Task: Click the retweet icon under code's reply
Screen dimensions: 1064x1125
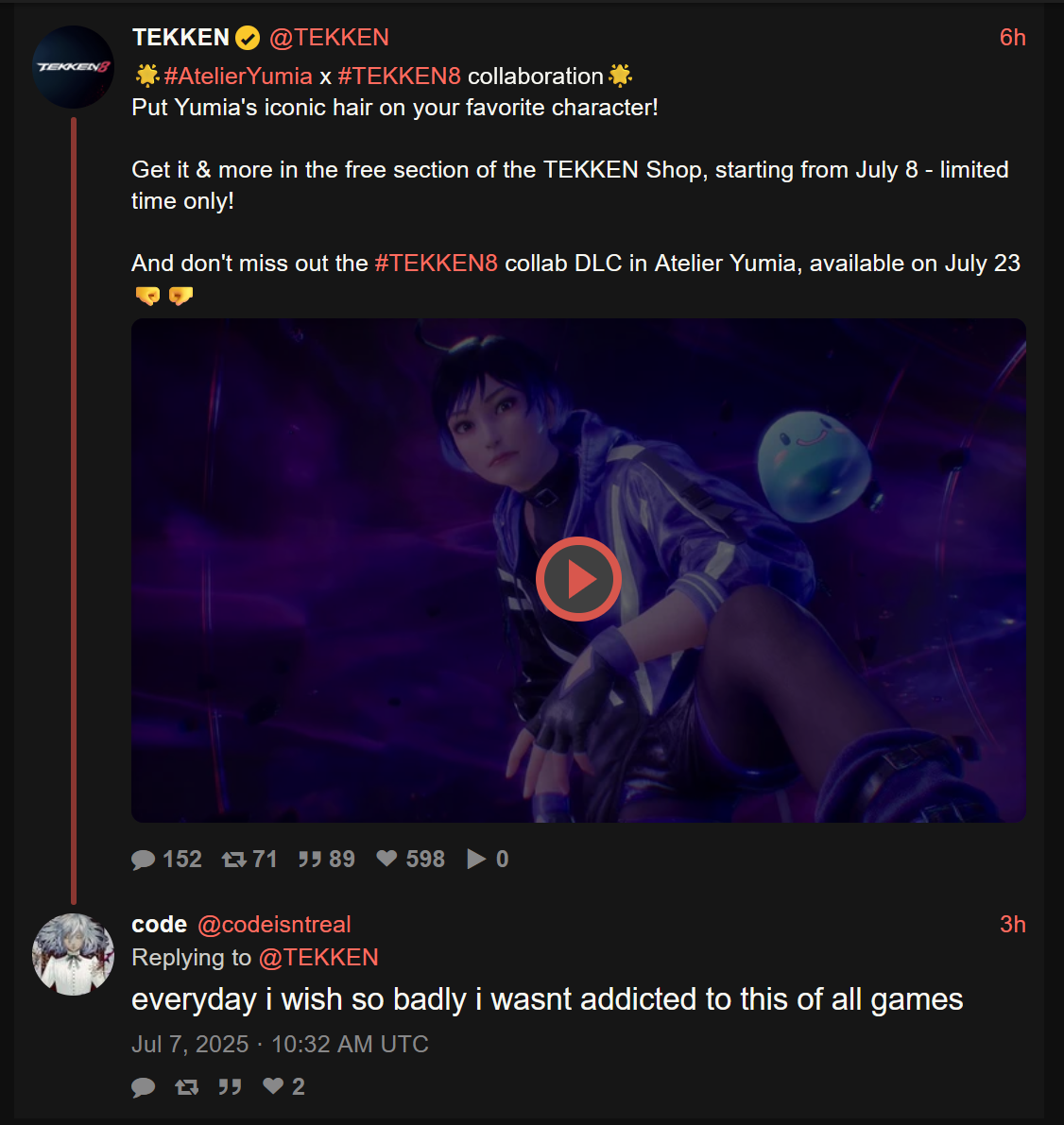Action: (x=187, y=1087)
